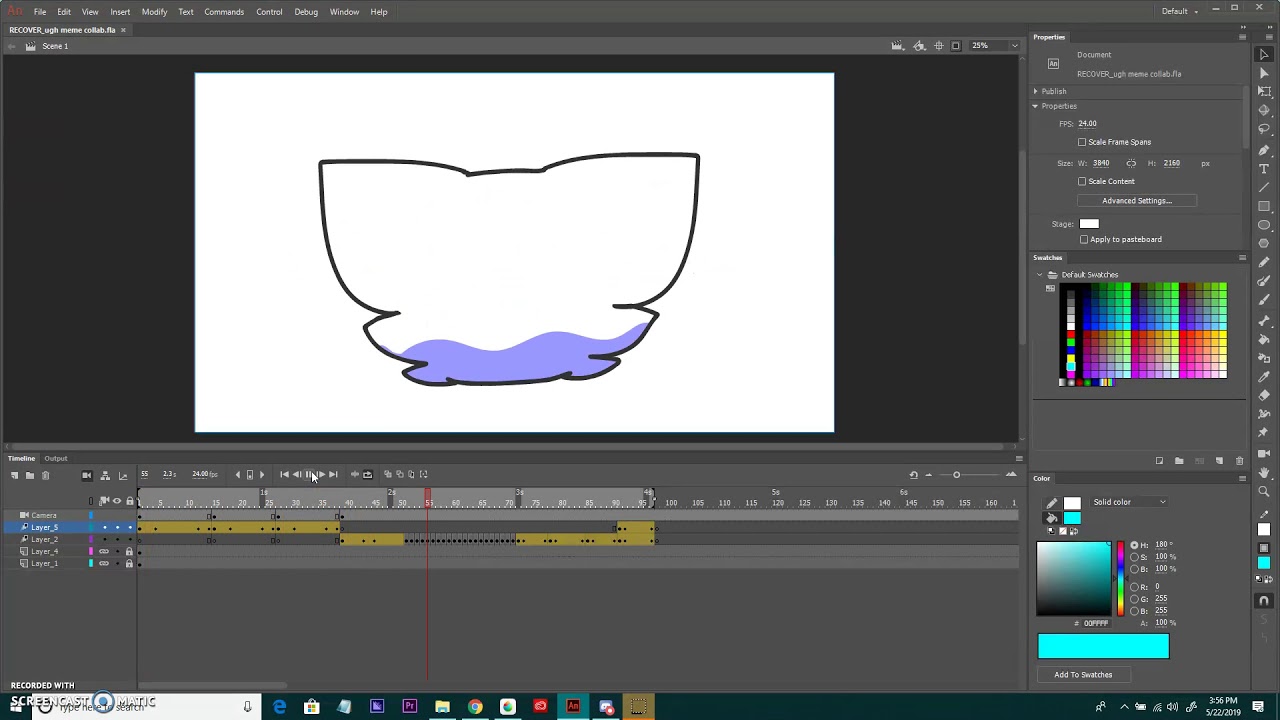Click the cyan fill color swatch in Color panel

click(x=1072, y=518)
